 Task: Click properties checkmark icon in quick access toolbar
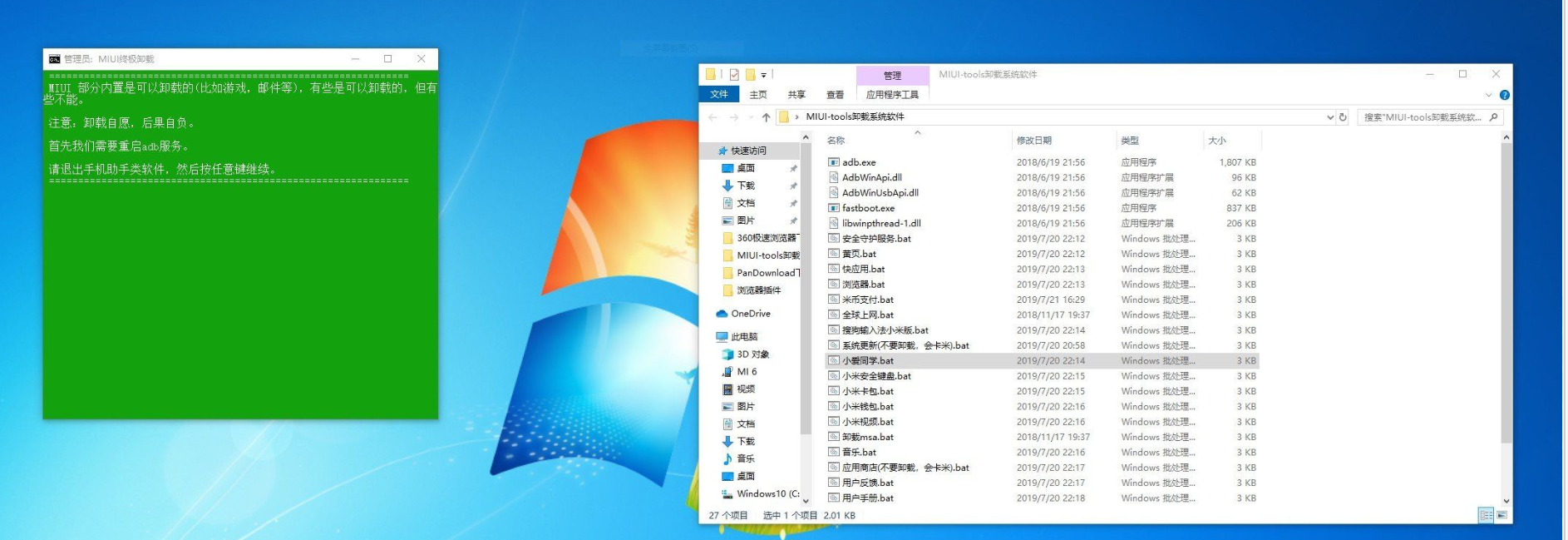[734, 74]
